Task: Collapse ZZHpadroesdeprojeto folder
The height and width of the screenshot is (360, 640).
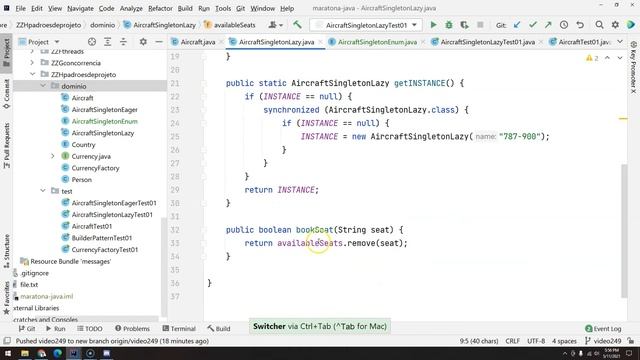Action: pyautogui.click(x=32, y=74)
